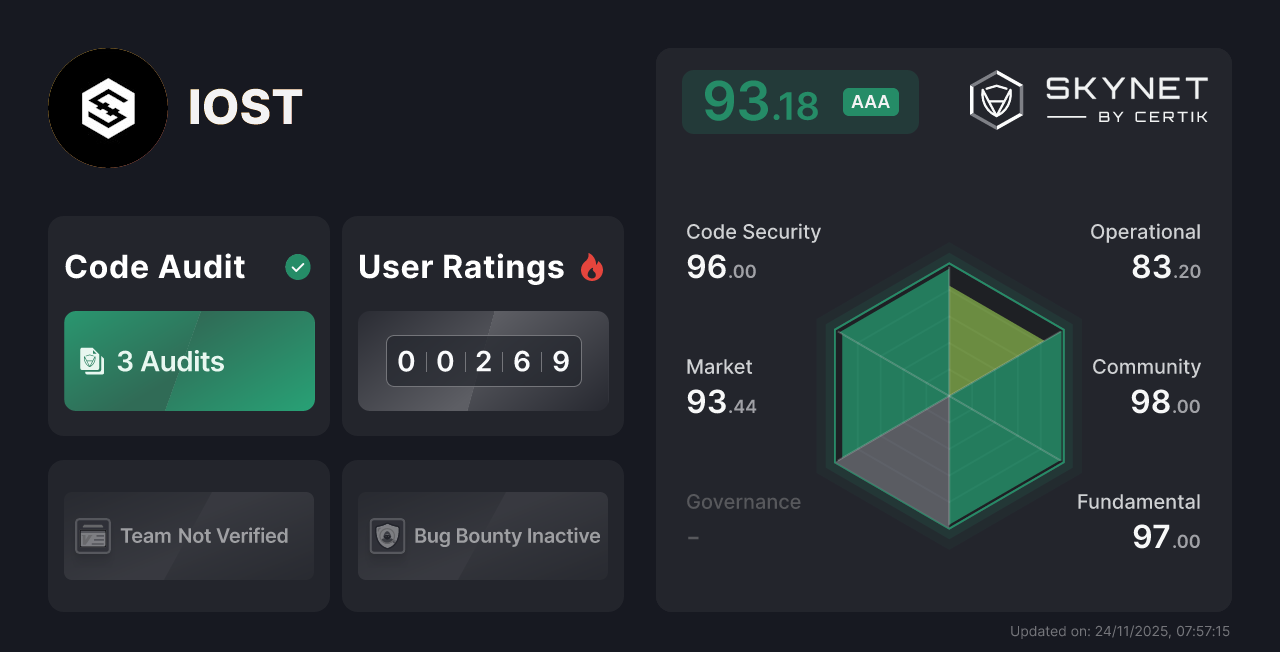Screen dimensions: 1280x652
Task: Select the green checkmark on Code Audit
Action: click(297, 266)
